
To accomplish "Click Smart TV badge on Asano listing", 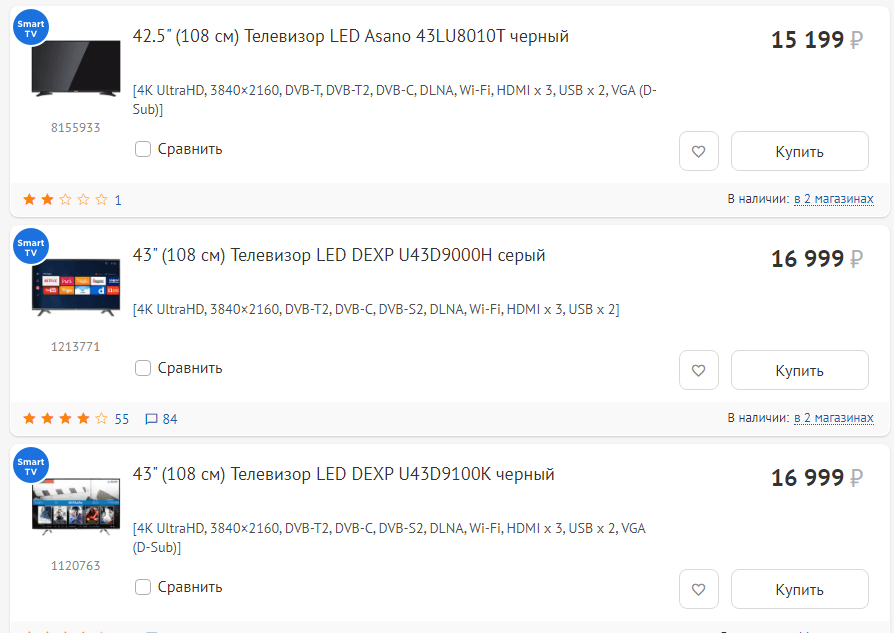I will [31, 27].
